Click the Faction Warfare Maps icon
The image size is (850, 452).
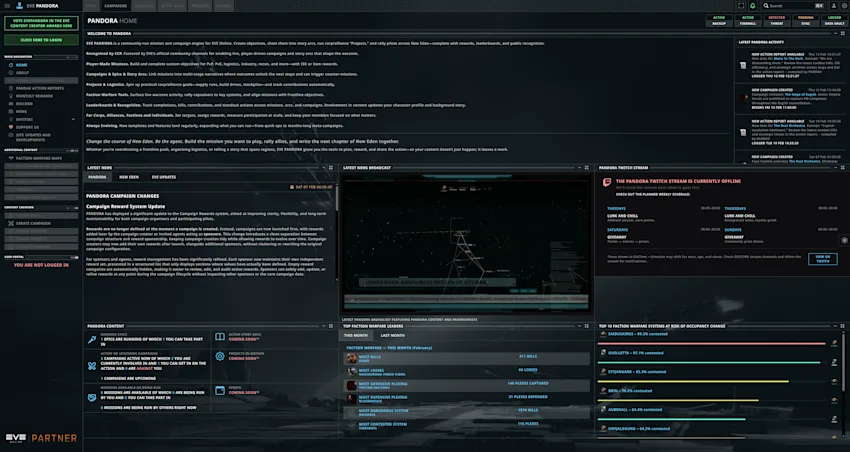[x=11, y=158]
